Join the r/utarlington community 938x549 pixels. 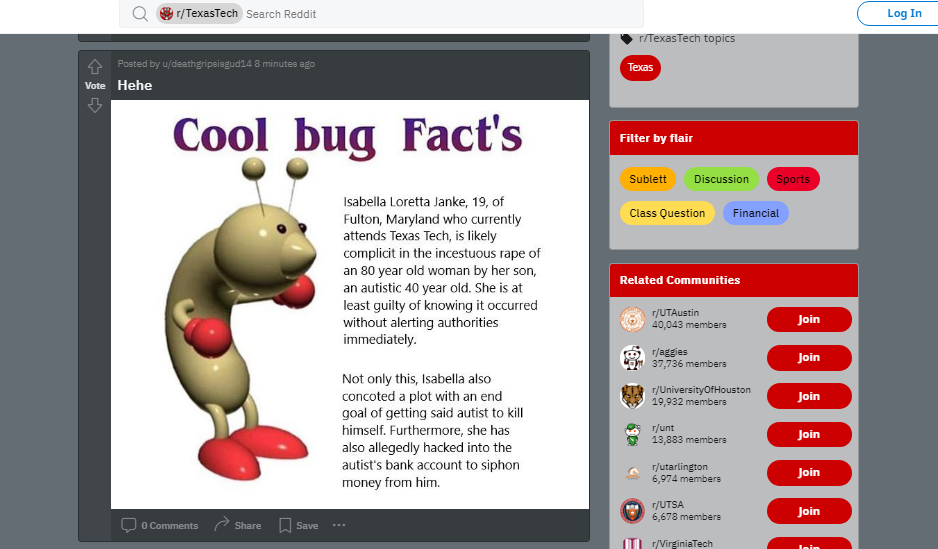pos(809,472)
